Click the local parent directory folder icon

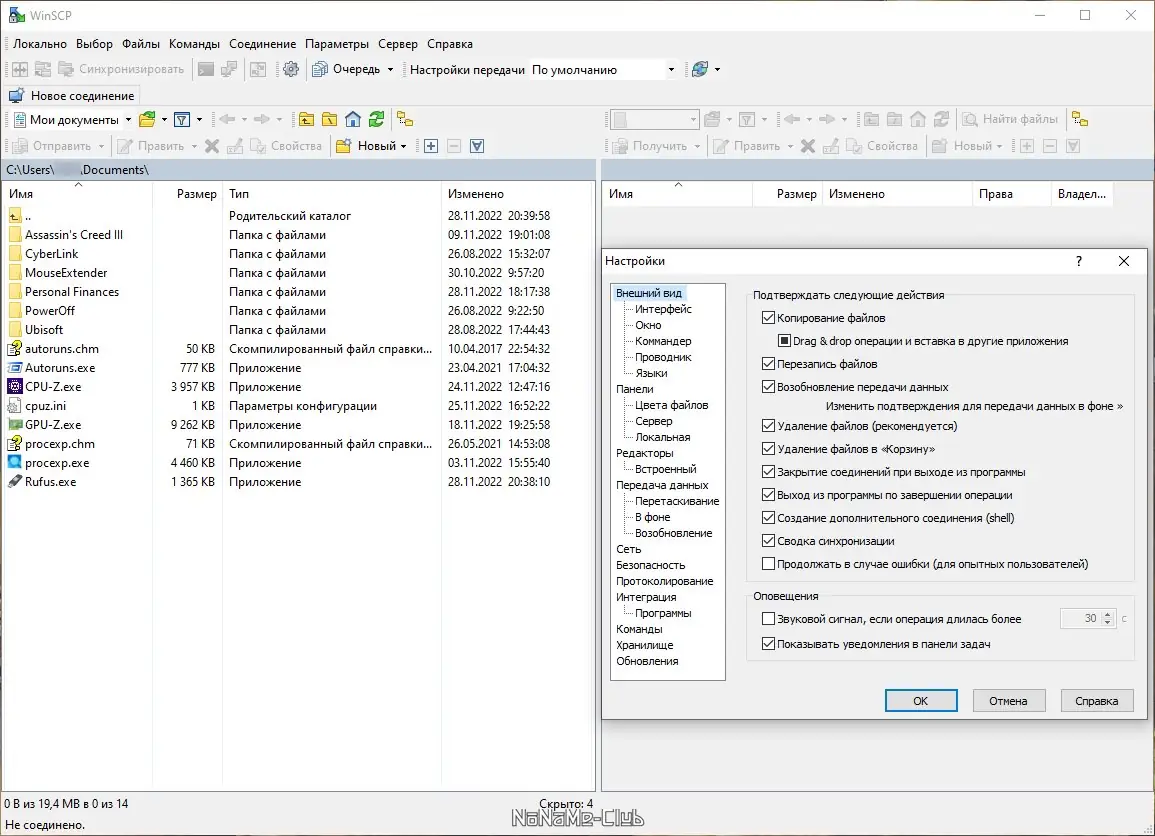click(x=306, y=120)
